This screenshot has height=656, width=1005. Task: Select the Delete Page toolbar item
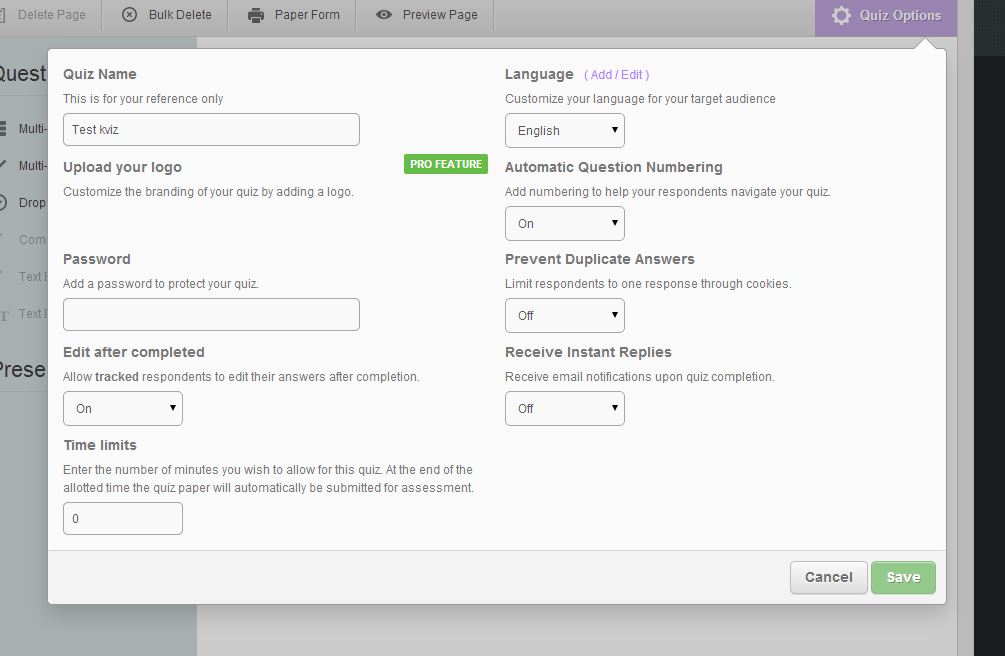[50, 15]
